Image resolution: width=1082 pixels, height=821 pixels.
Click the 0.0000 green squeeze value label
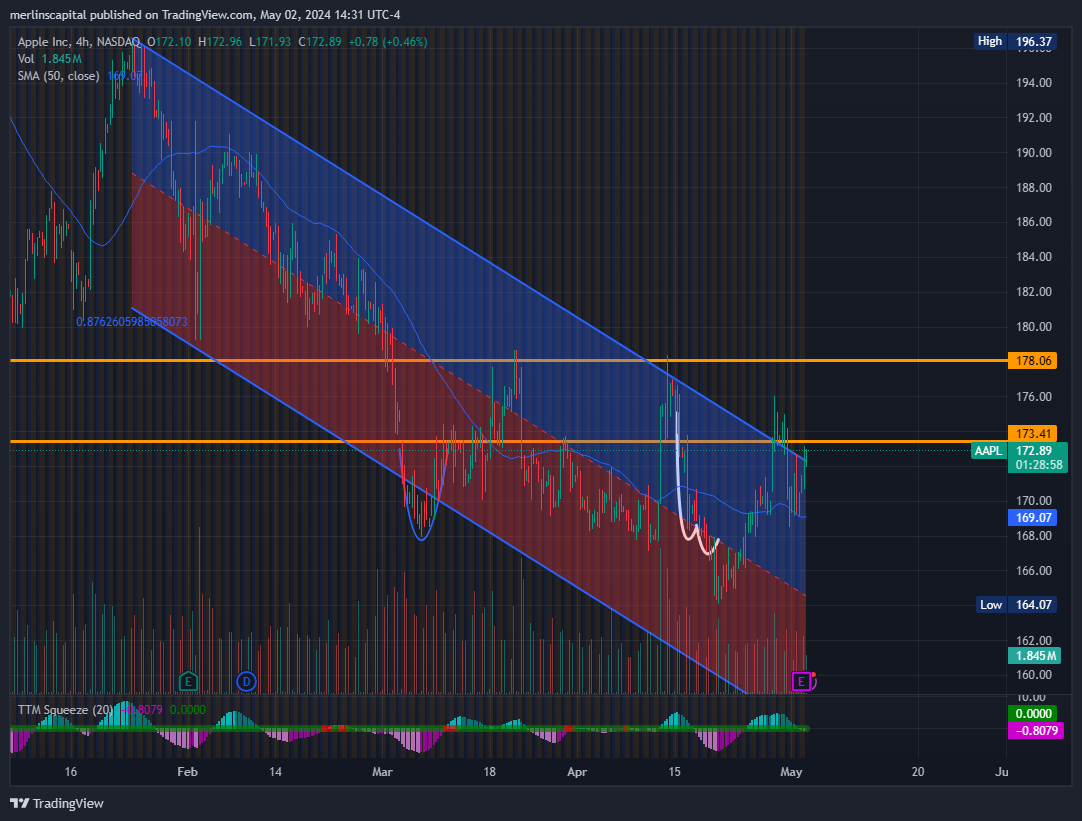1033,713
